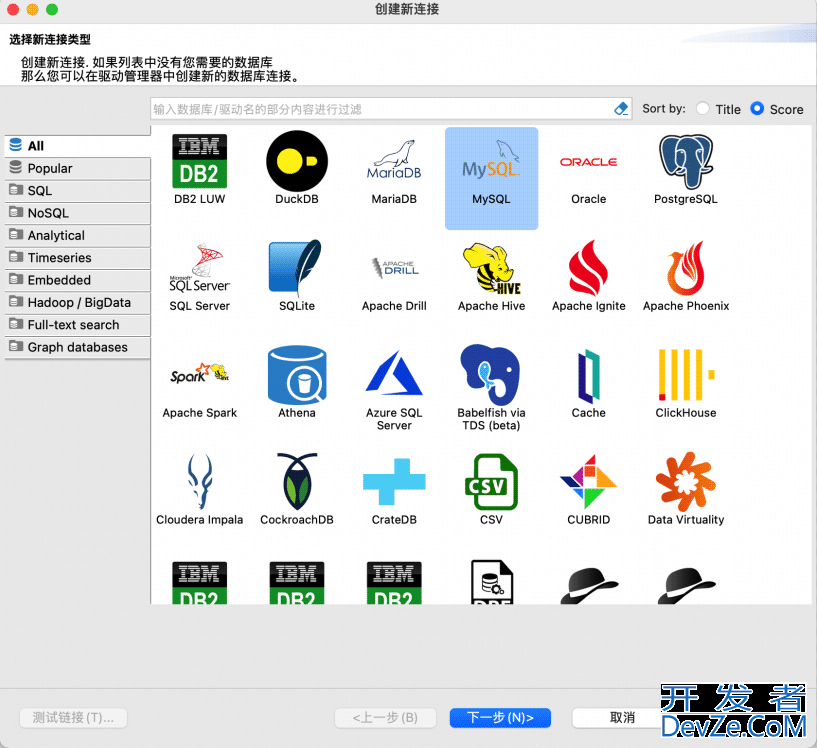Select Azure SQL Server icon
Screen dimensions: 817x748
pyautogui.click(x=394, y=372)
